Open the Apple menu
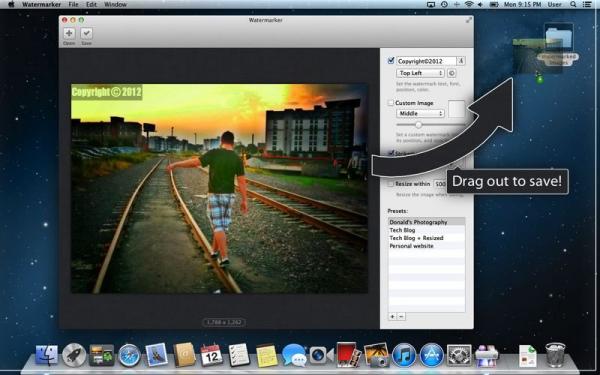Image resolution: width=600 pixels, height=375 pixels. pos(11,5)
